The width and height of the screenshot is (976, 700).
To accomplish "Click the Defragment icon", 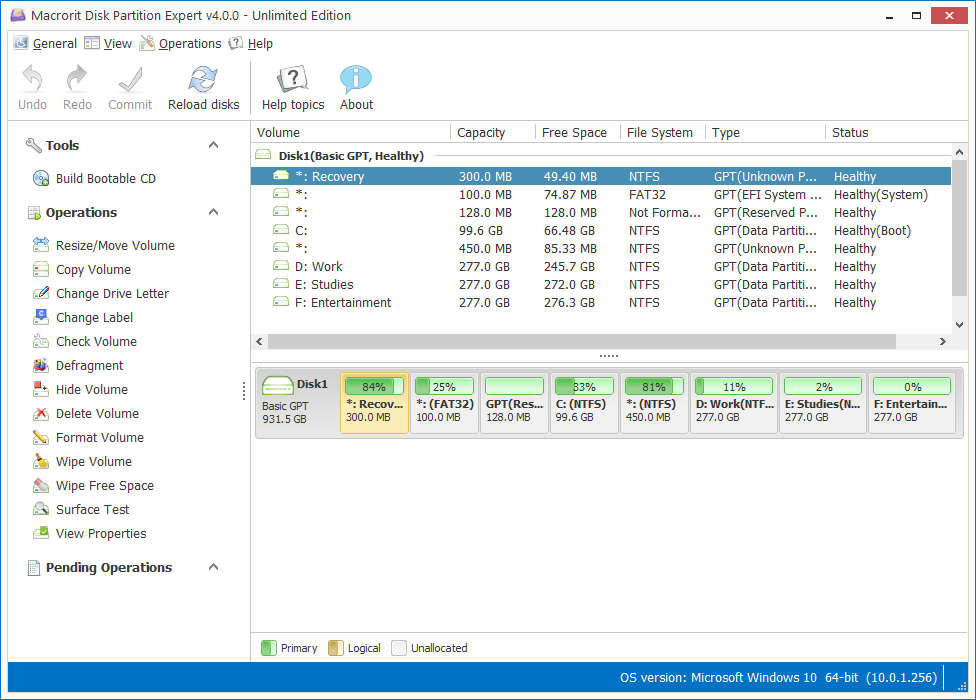I will (x=41, y=365).
